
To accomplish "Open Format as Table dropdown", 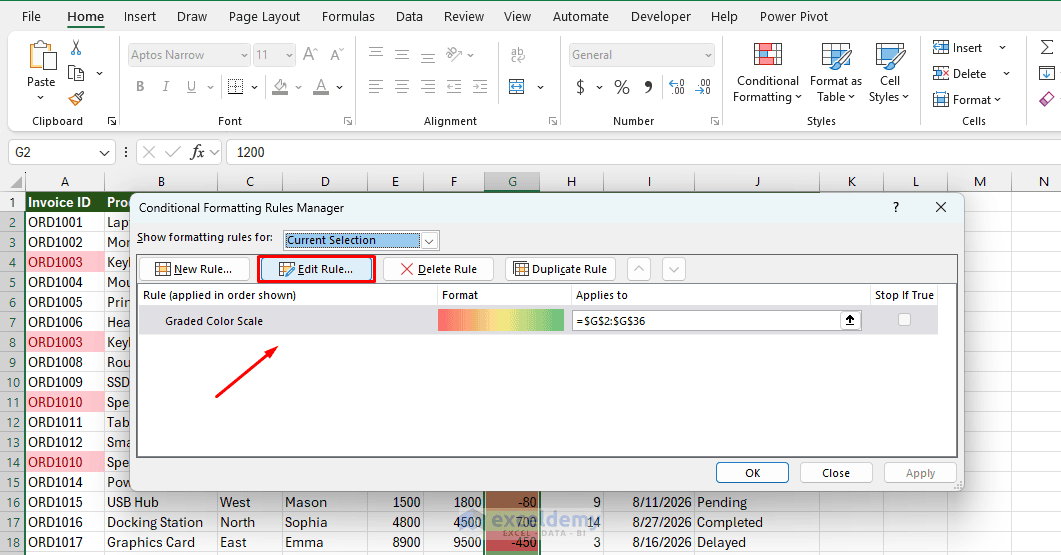I will [x=836, y=72].
